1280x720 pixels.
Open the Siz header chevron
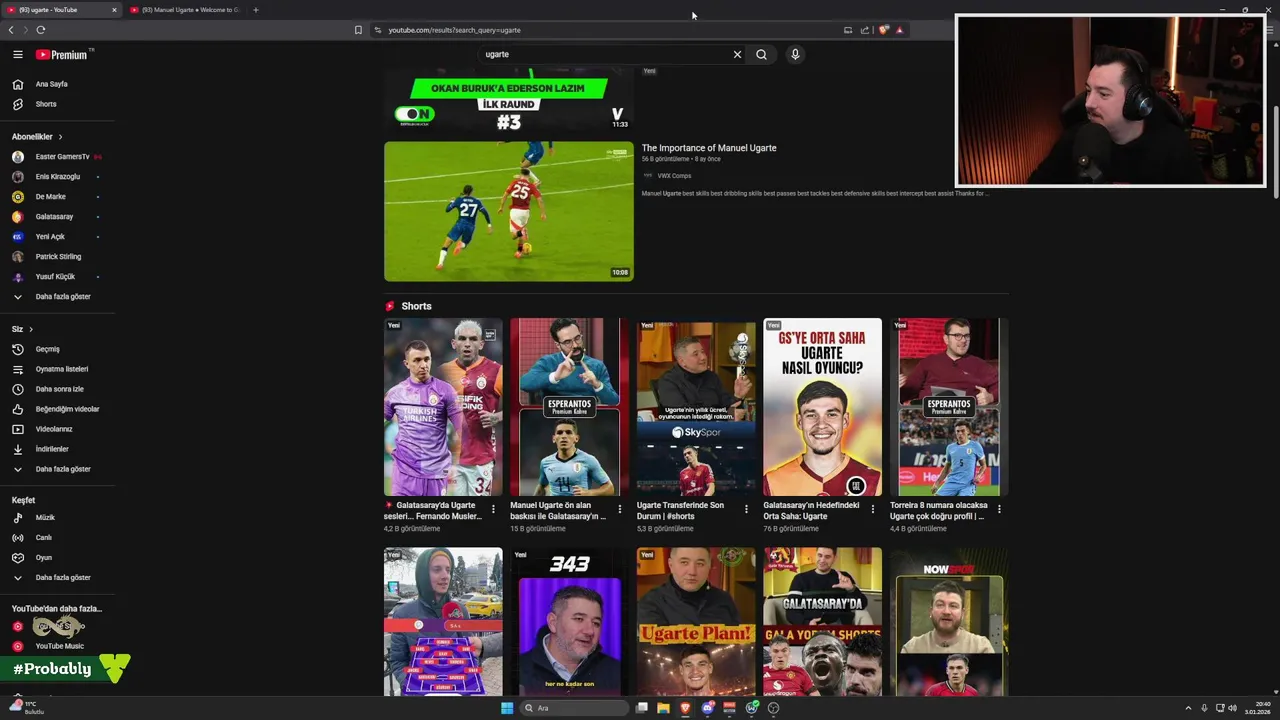point(31,329)
